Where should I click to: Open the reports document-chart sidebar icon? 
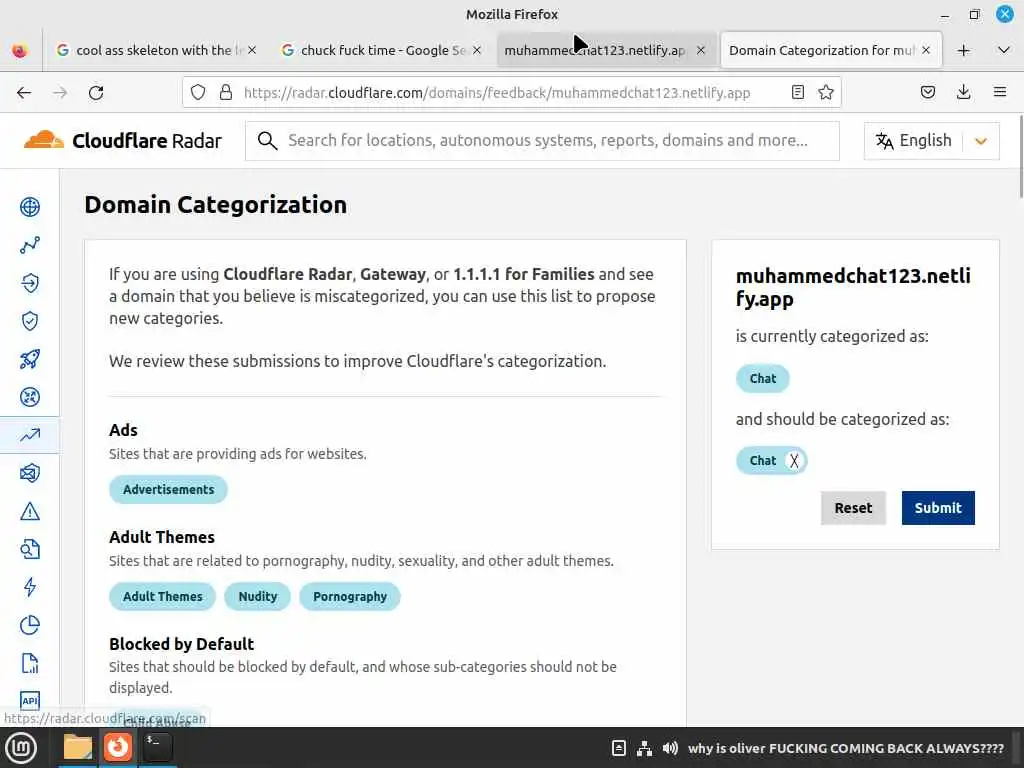tap(29, 663)
